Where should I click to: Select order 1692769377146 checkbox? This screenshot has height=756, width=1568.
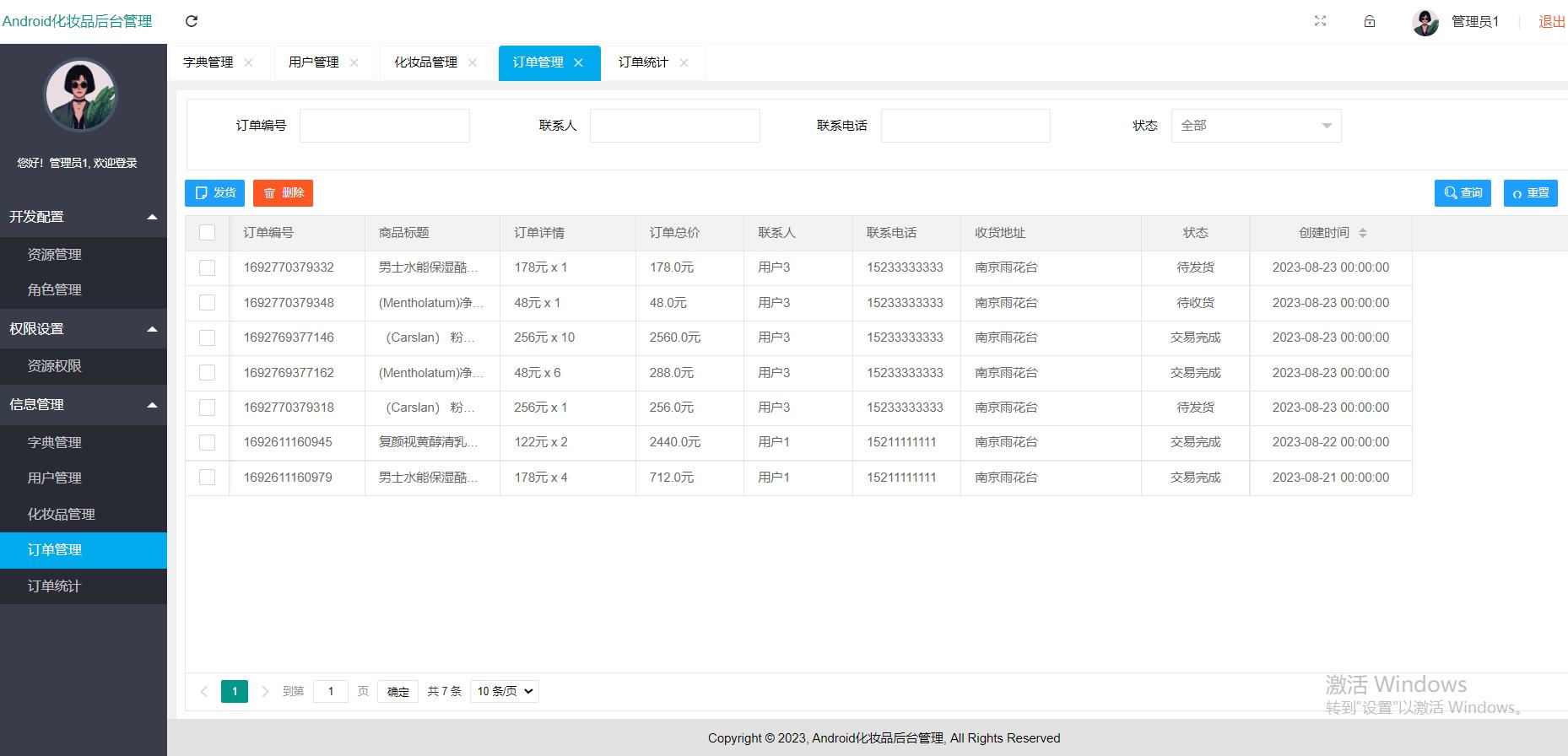click(207, 337)
